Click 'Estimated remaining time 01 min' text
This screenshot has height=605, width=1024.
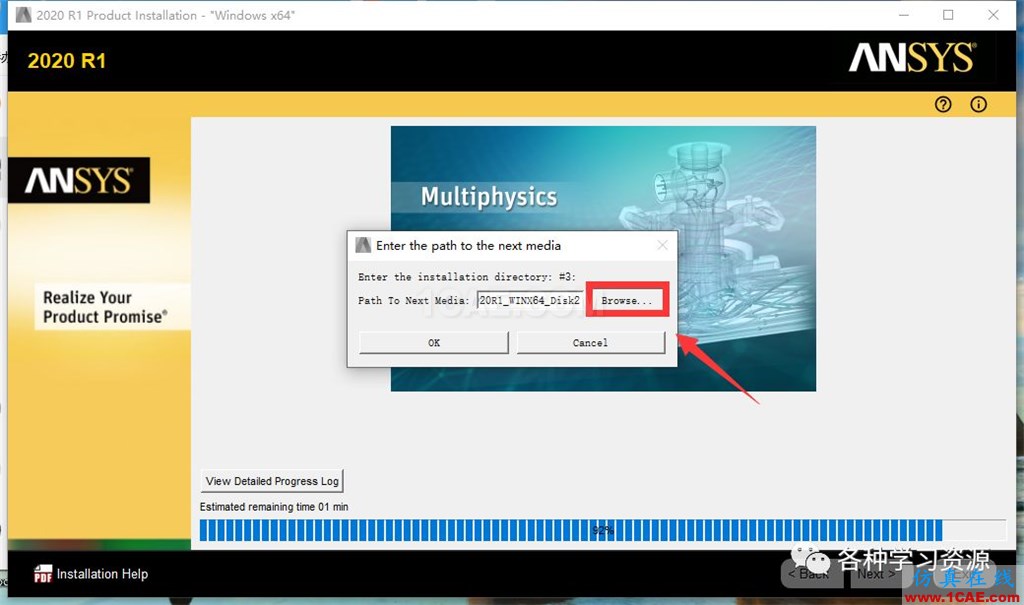coord(274,506)
